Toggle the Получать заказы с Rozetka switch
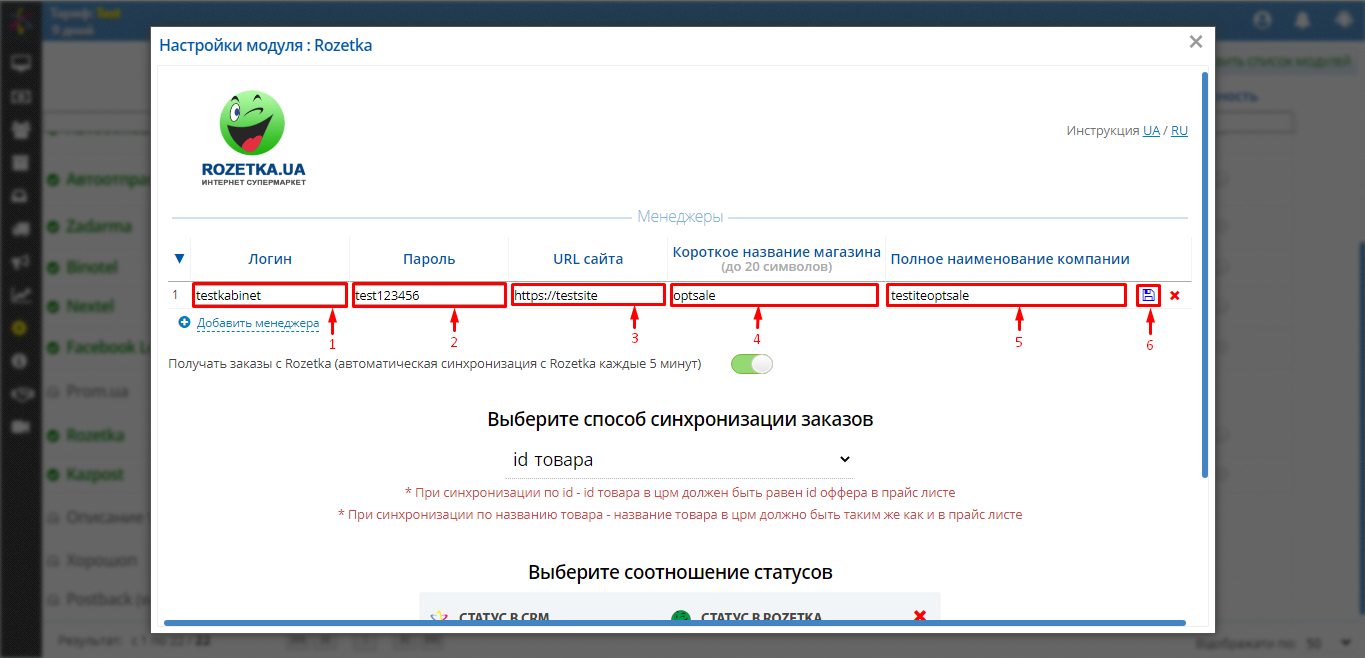This screenshot has width=1365, height=658. [x=752, y=364]
